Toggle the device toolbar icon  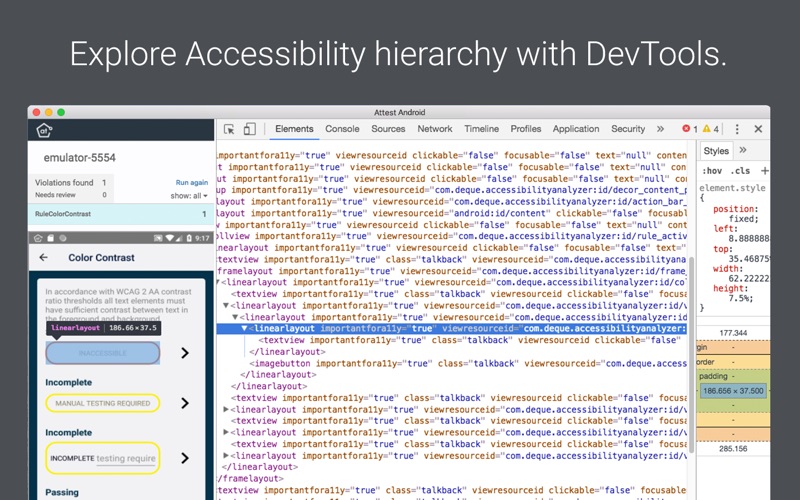point(249,129)
